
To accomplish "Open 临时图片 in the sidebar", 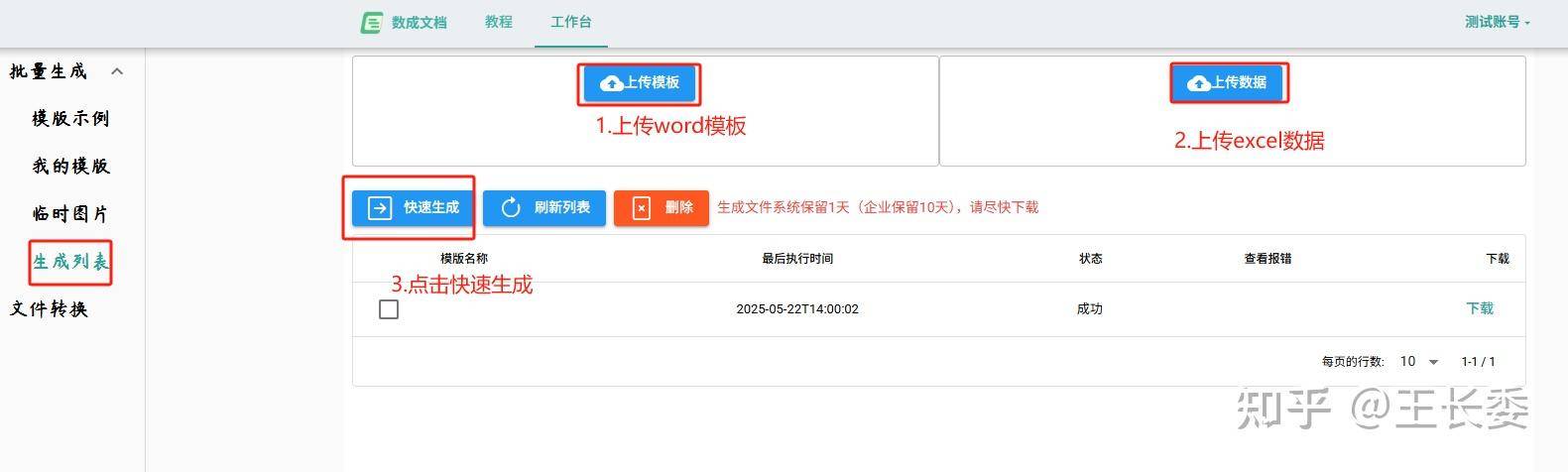I will tap(70, 214).
